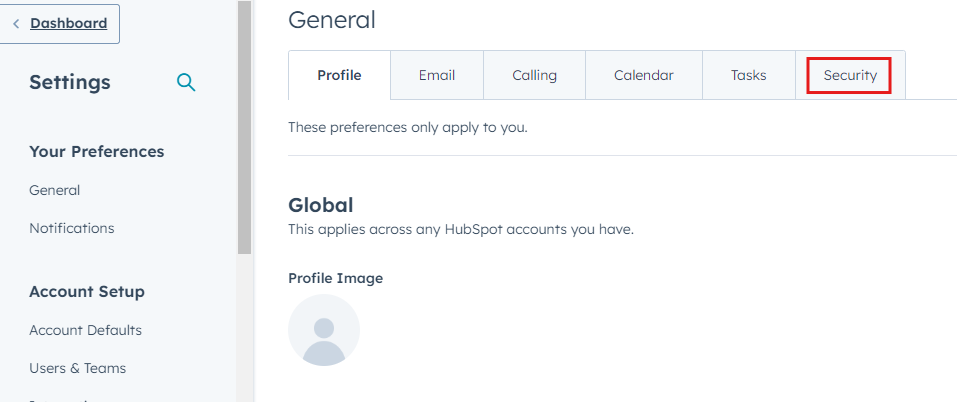Switch to the Profile tab
The width and height of the screenshot is (957, 402).
339,75
